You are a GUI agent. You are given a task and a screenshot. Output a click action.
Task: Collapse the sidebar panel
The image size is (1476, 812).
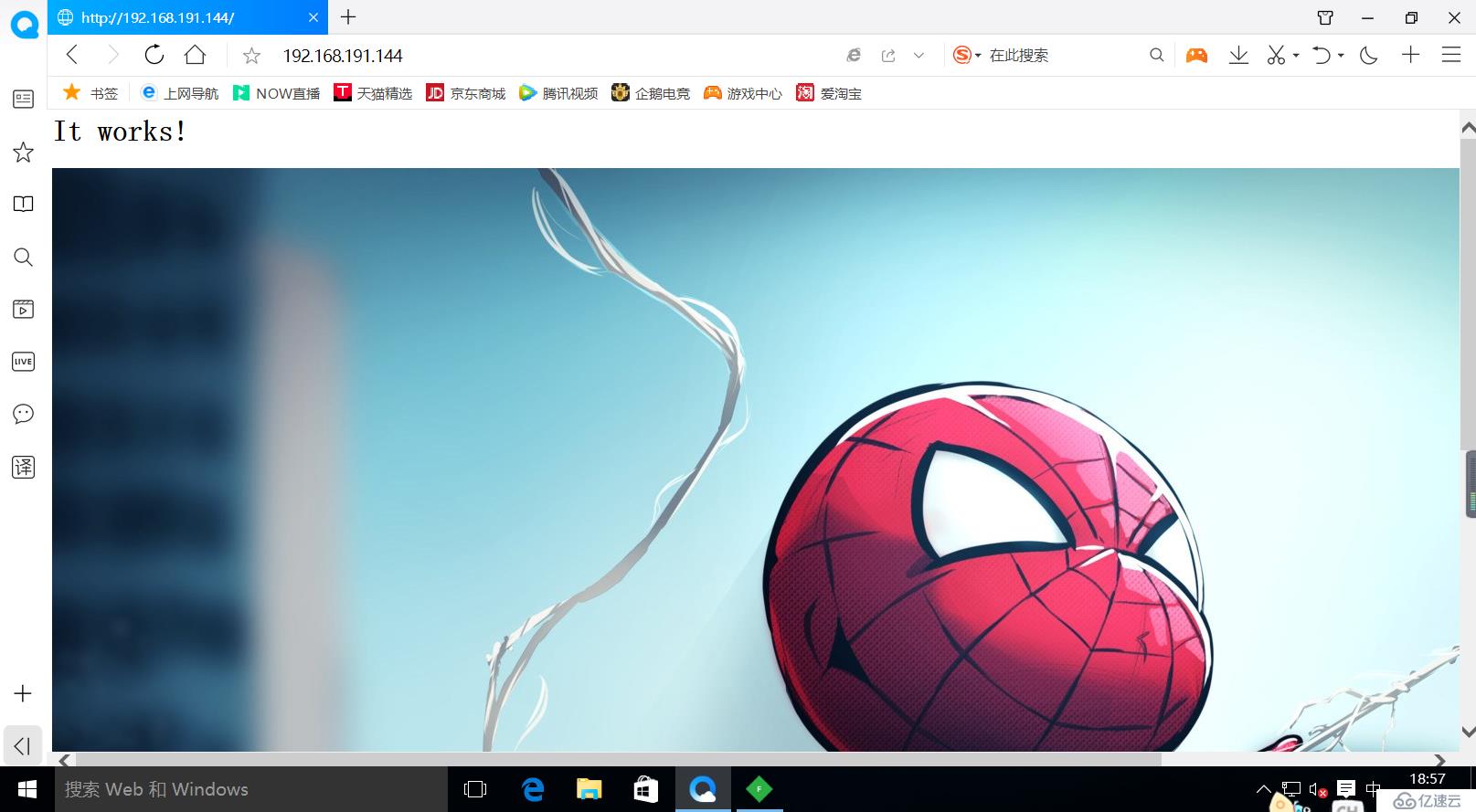[x=23, y=745]
